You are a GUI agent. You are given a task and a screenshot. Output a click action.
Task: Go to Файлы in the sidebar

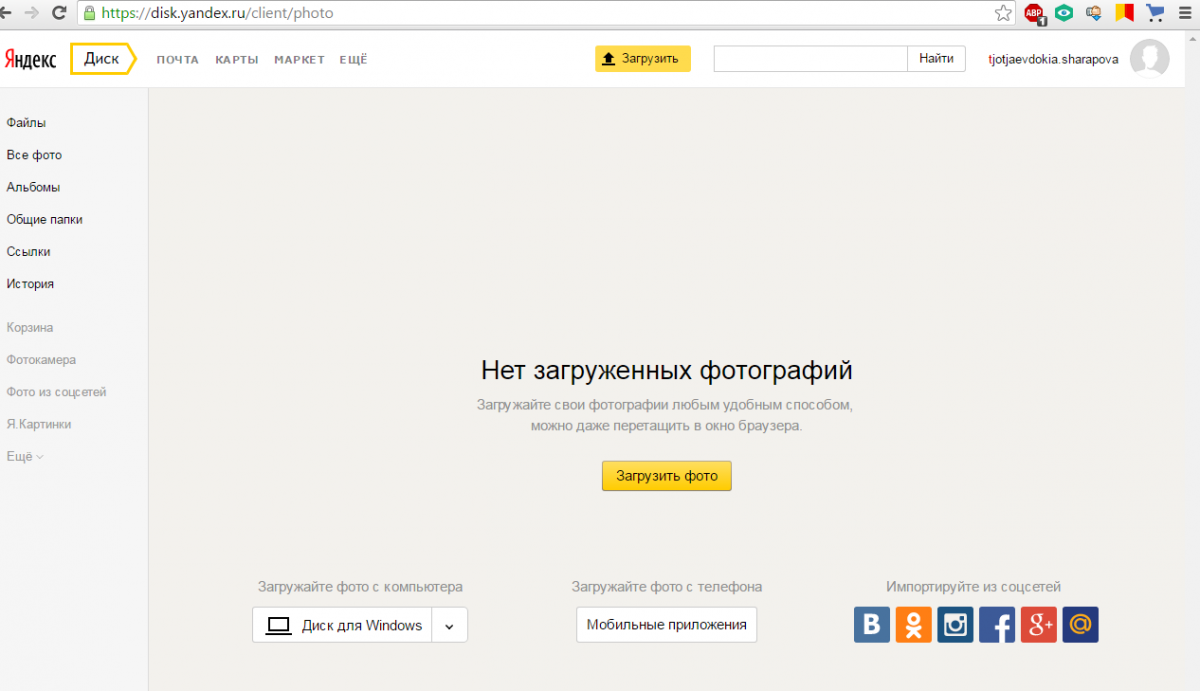click(26, 123)
